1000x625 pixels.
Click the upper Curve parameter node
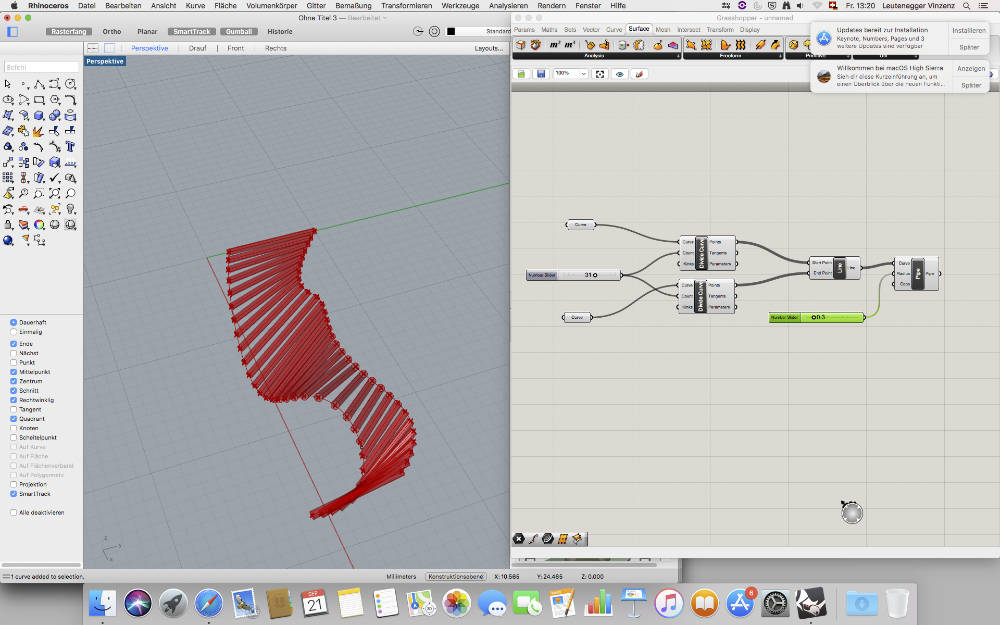[x=580, y=224]
